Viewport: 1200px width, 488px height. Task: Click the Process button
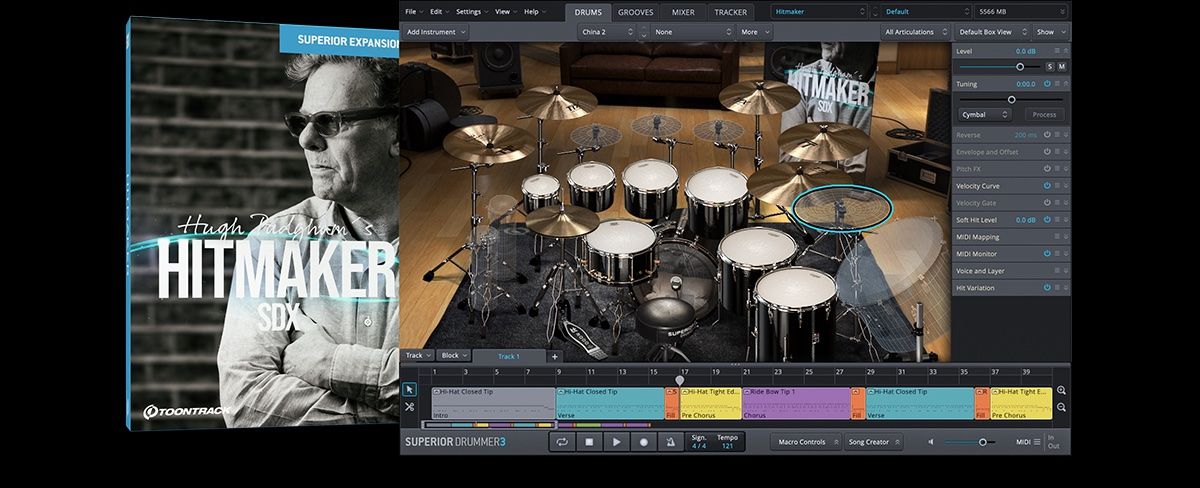click(x=1044, y=114)
